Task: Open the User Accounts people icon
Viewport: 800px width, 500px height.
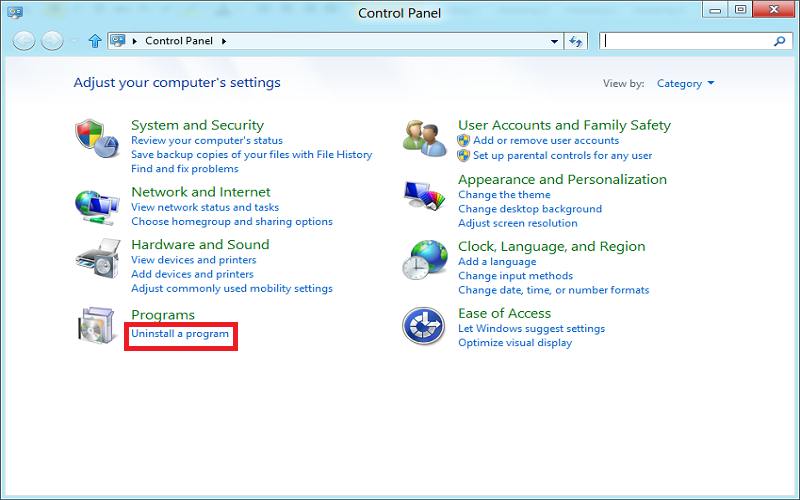Action: coord(424,138)
